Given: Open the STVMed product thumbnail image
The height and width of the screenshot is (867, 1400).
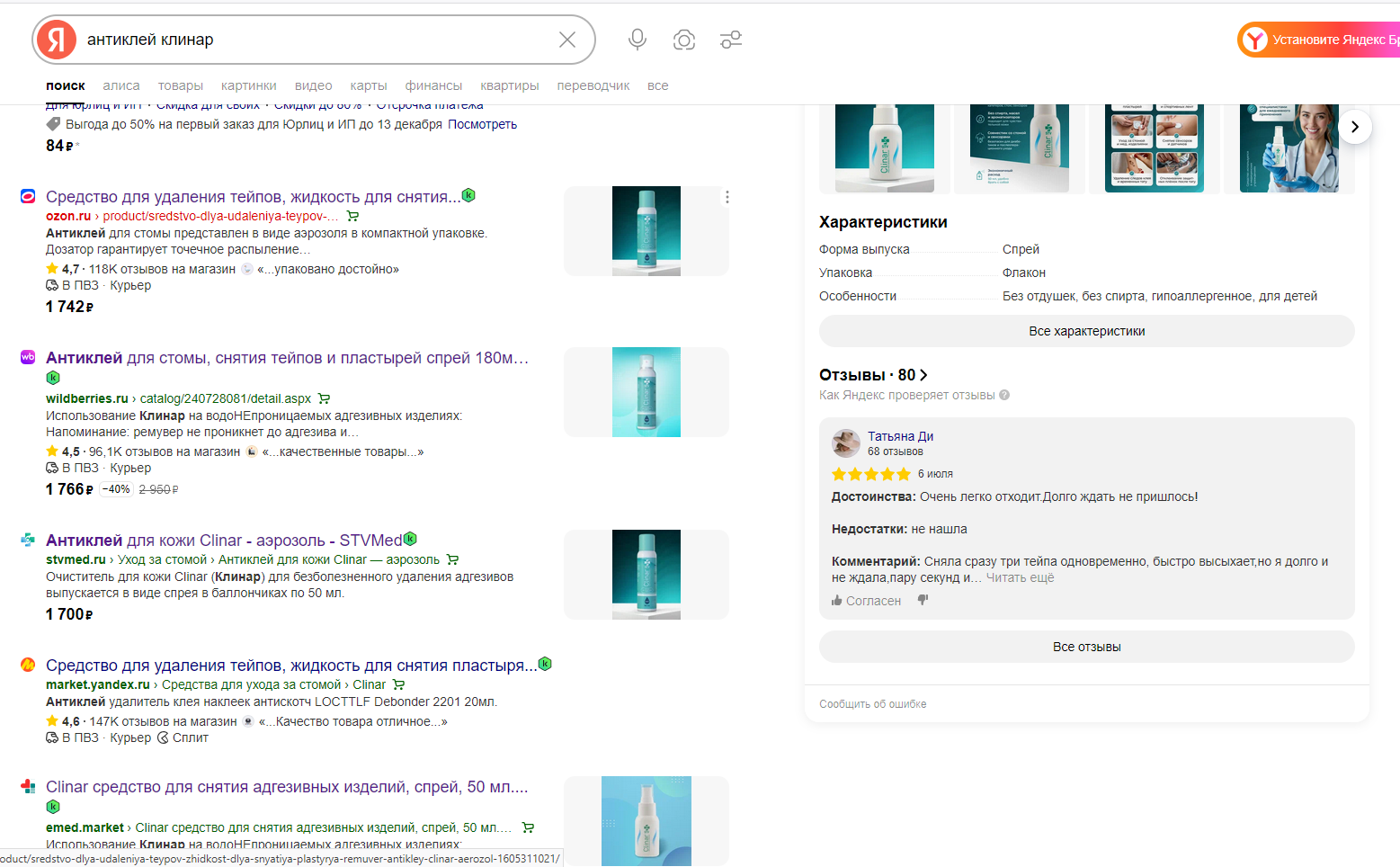Looking at the screenshot, I should (646, 575).
